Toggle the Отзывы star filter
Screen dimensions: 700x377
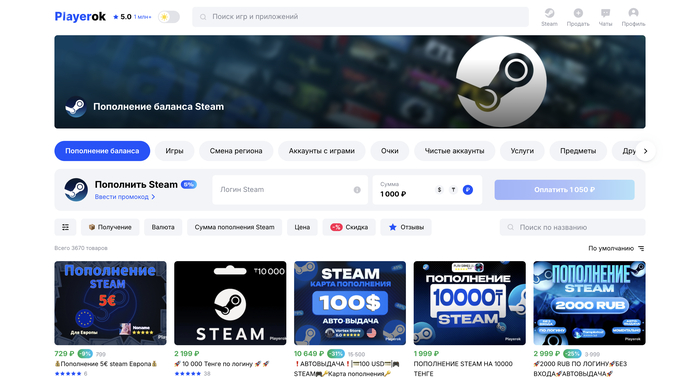point(406,227)
